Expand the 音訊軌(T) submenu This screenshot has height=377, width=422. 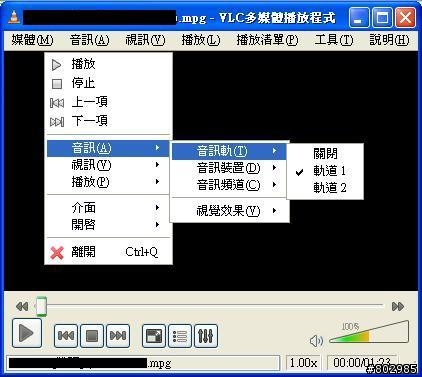pos(229,151)
